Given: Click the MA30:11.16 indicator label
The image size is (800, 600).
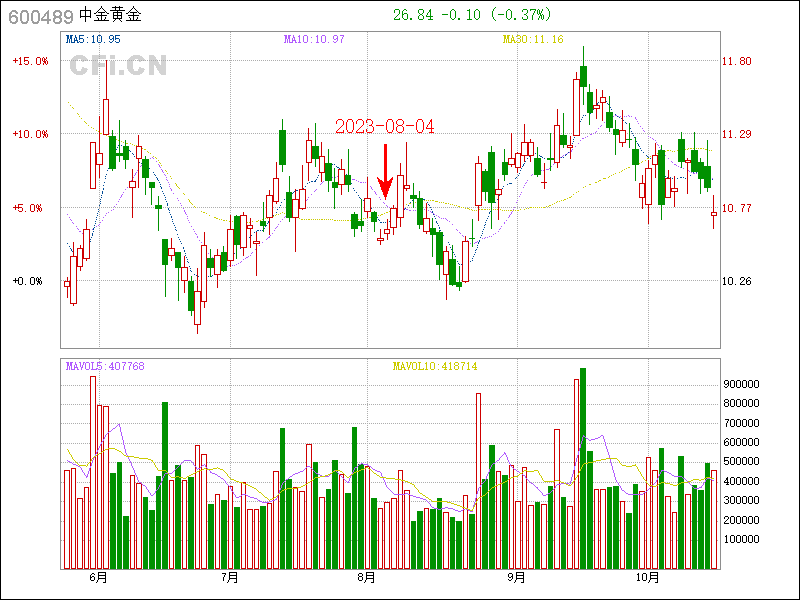Looking at the screenshot, I should pos(533,39).
